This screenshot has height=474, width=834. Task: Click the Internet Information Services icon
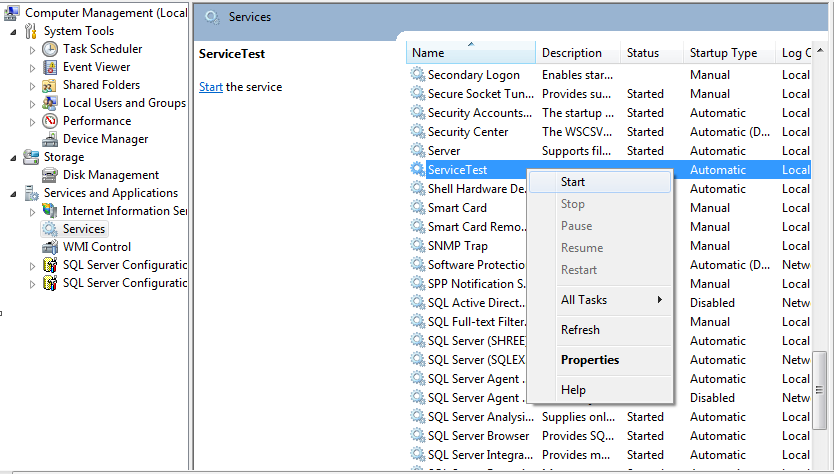50,211
